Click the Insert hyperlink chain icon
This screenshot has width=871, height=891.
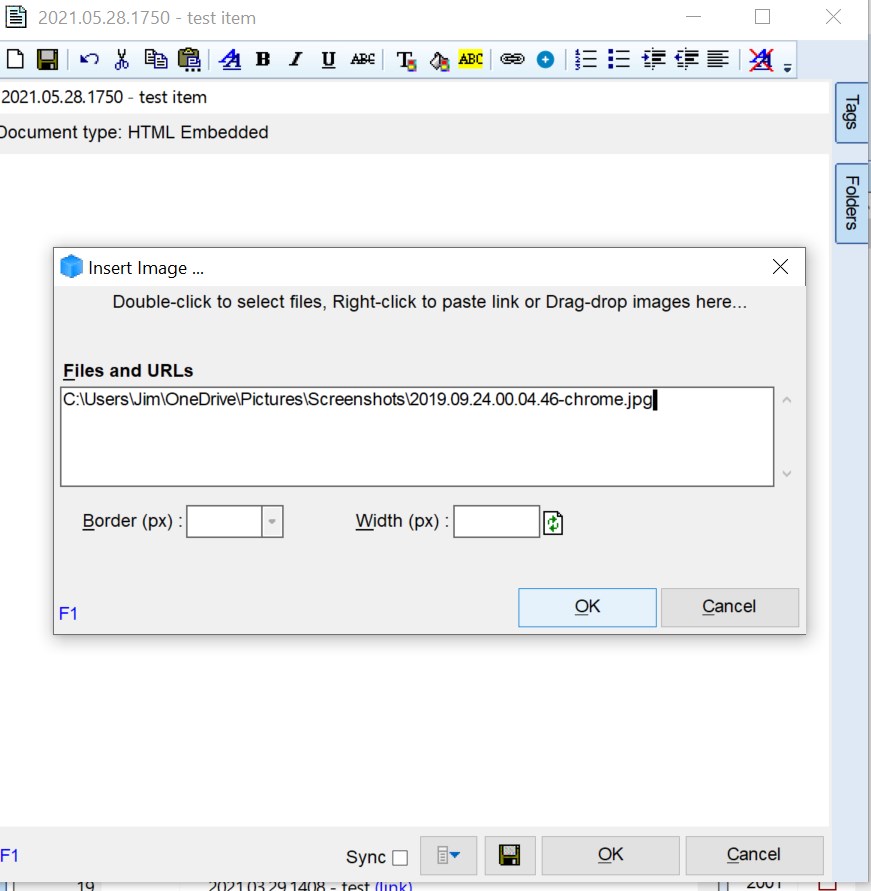coord(512,59)
